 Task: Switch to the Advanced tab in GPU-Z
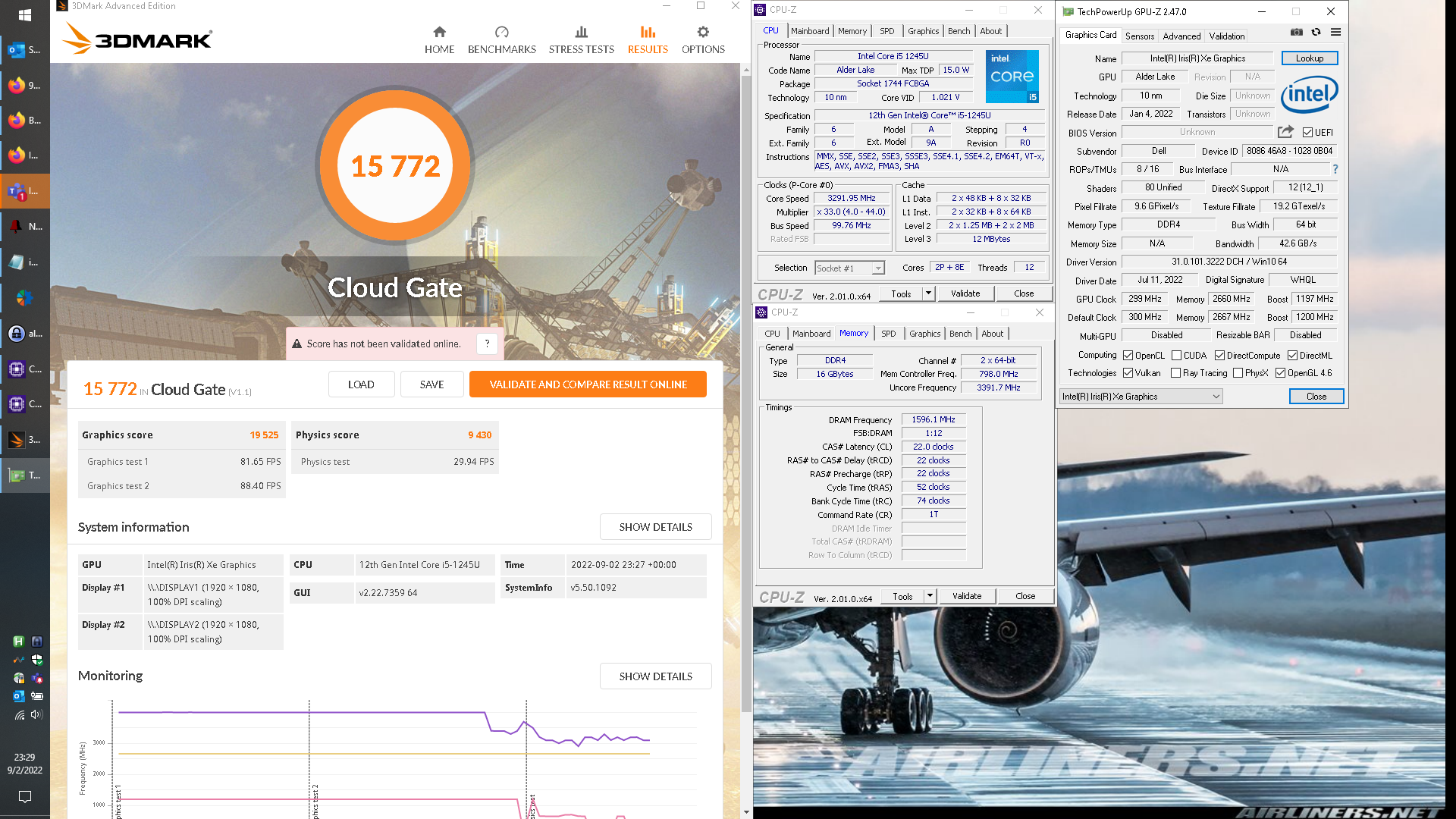pos(1181,36)
